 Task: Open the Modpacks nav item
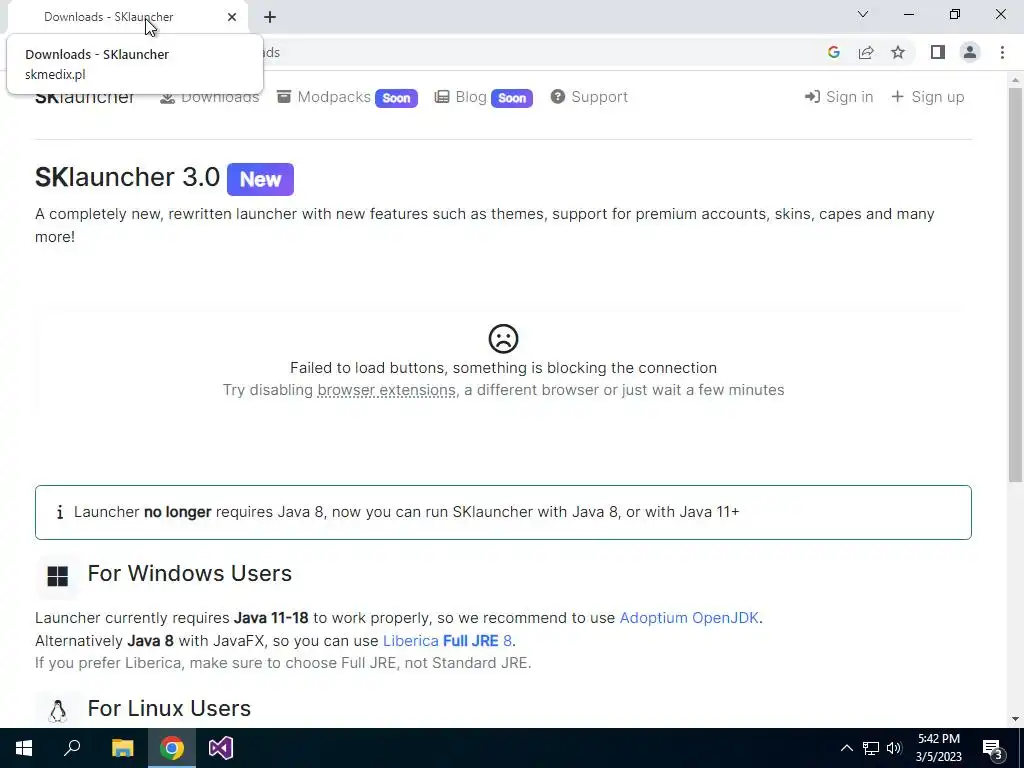(x=334, y=97)
